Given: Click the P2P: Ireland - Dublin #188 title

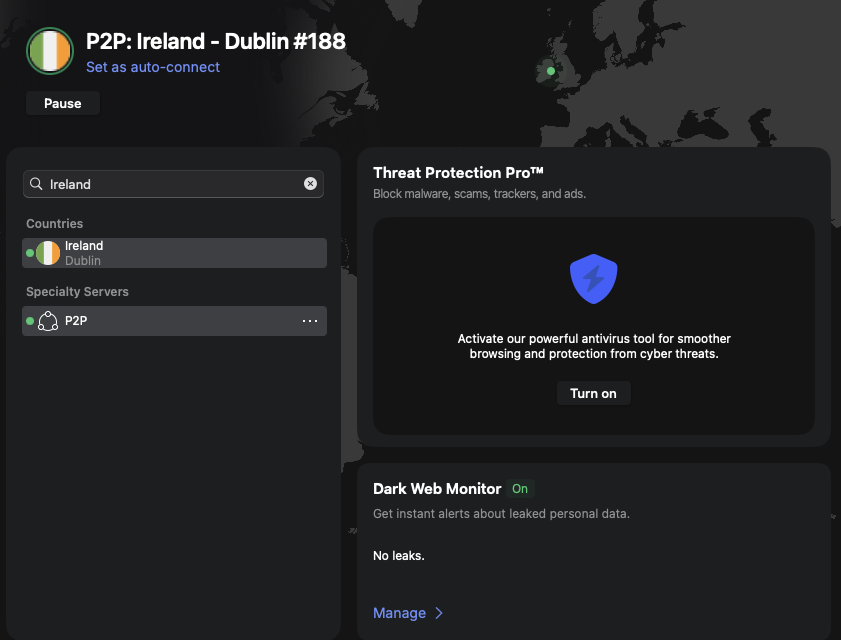Looking at the screenshot, I should coord(216,41).
